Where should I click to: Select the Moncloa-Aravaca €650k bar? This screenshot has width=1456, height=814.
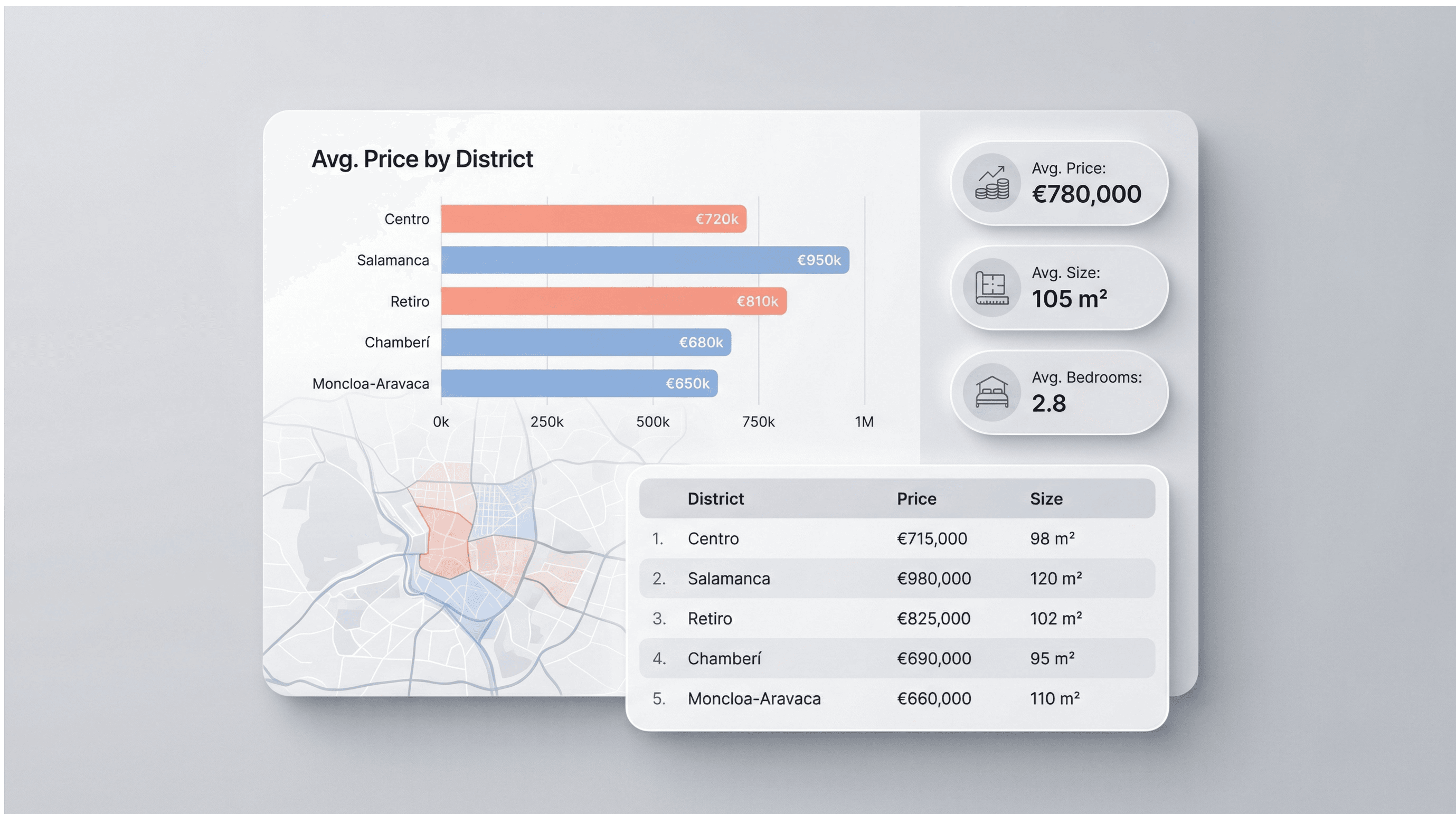click(579, 383)
